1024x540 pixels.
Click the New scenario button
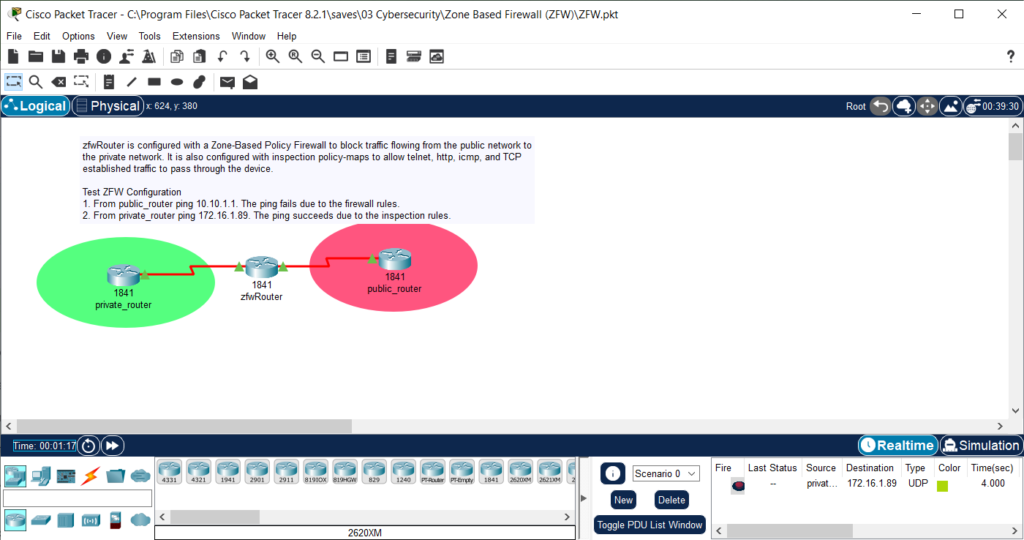(623, 500)
